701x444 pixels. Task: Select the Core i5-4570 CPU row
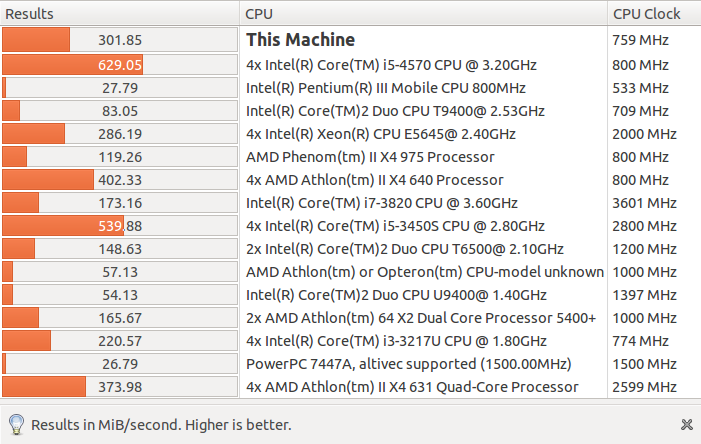(x=350, y=65)
